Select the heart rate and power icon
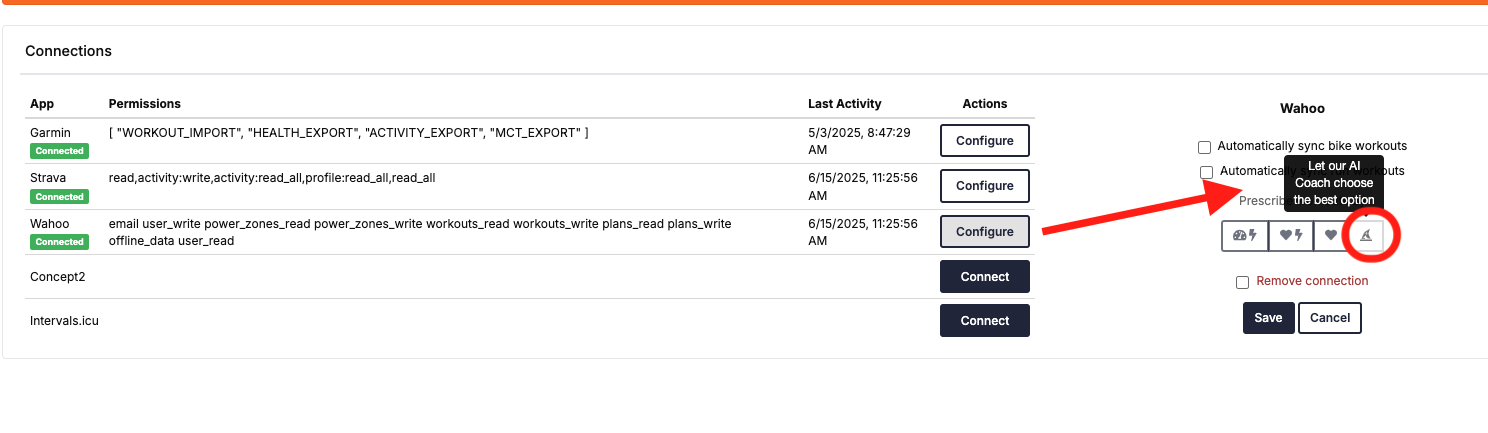This screenshot has width=1488, height=433. pos(1290,236)
